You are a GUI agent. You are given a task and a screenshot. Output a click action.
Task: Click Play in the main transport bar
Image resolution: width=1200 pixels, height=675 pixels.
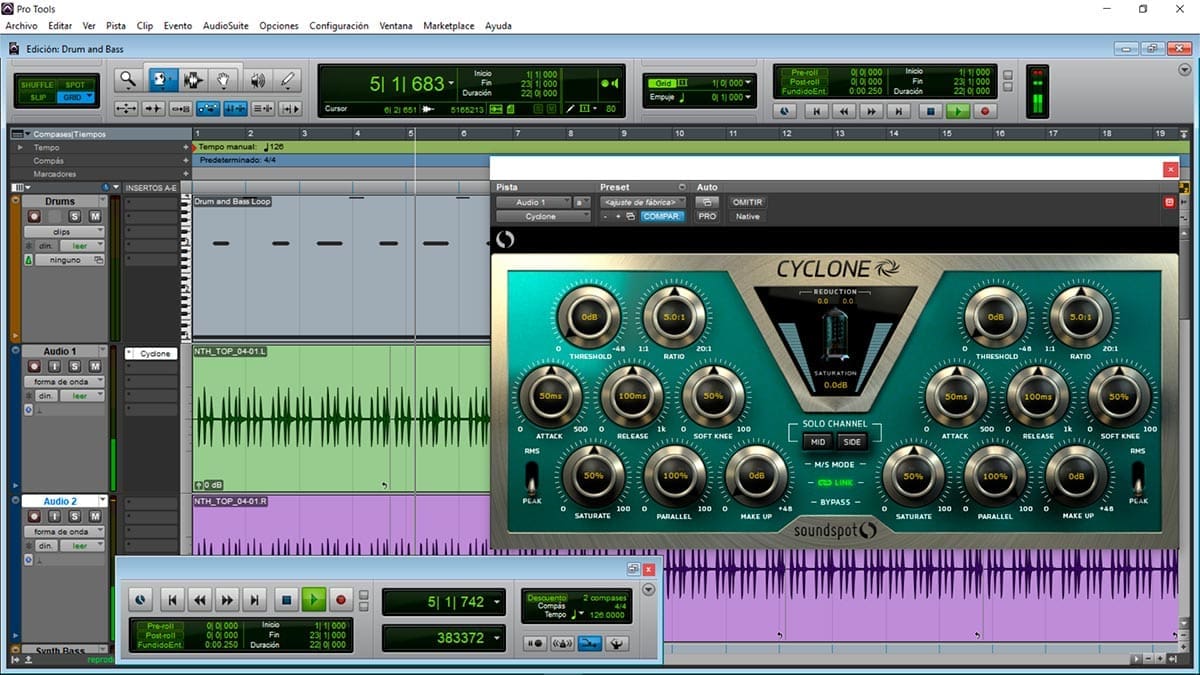click(x=959, y=112)
